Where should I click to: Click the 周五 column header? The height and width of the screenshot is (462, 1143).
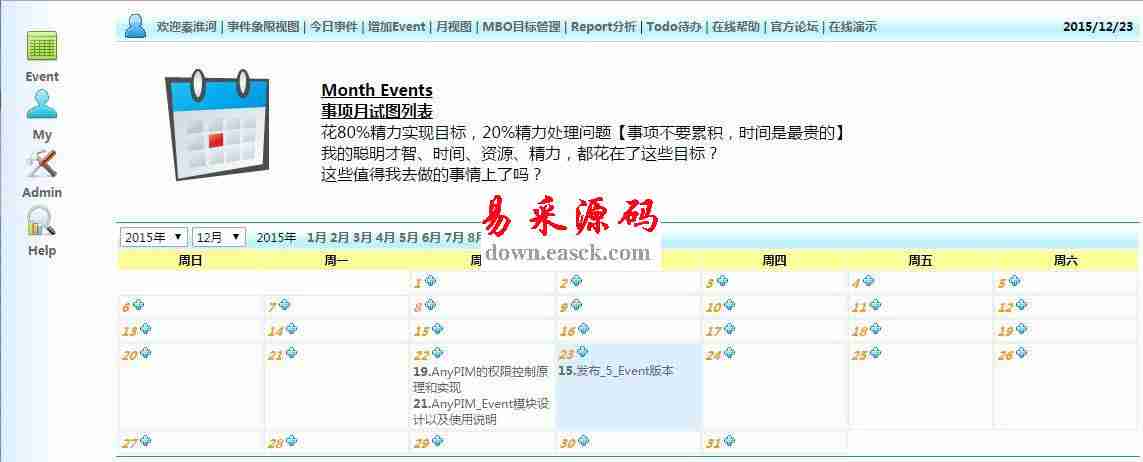(x=920, y=260)
